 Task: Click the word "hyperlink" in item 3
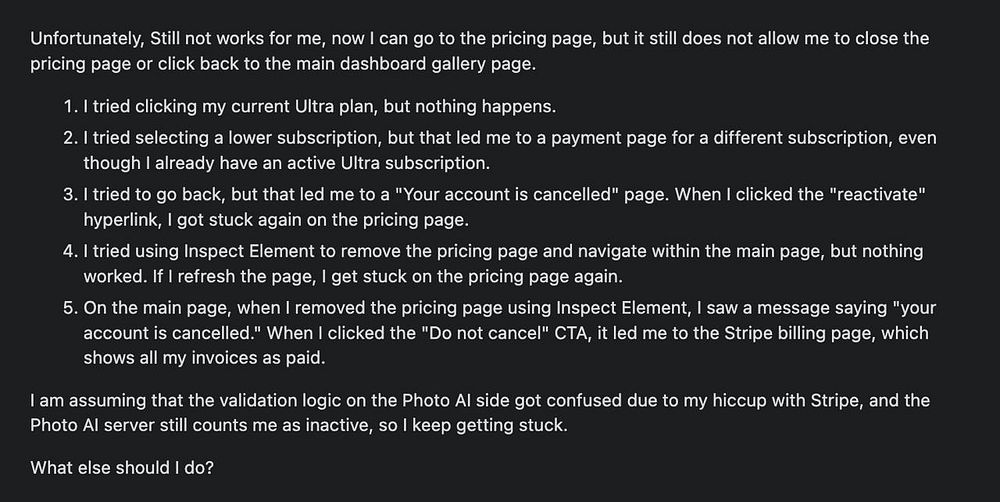[x=122, y=220]
